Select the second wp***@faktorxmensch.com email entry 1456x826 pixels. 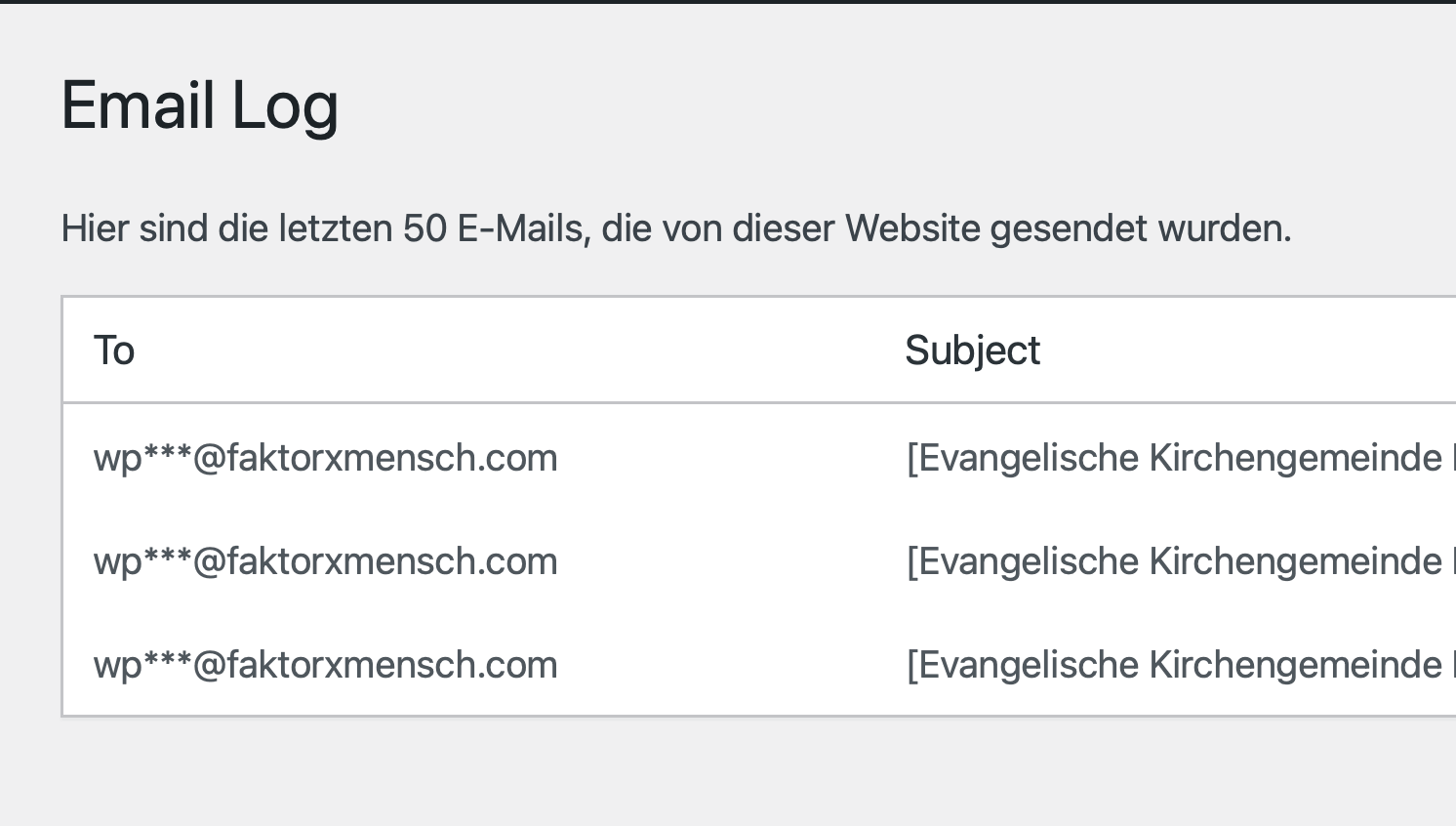326,560
